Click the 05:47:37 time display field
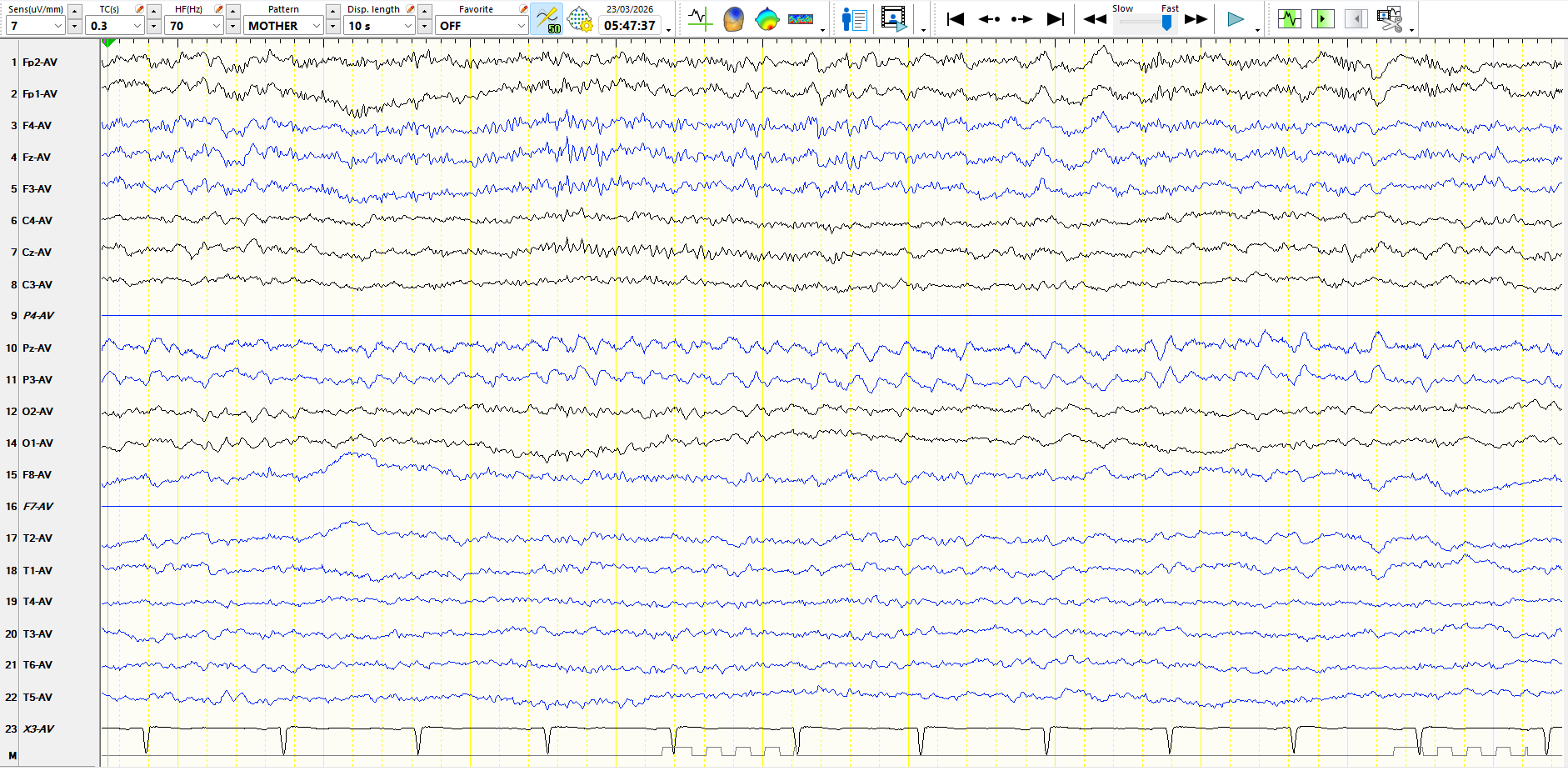Viewport: 1568px width, 771px height. click(630, 26)
